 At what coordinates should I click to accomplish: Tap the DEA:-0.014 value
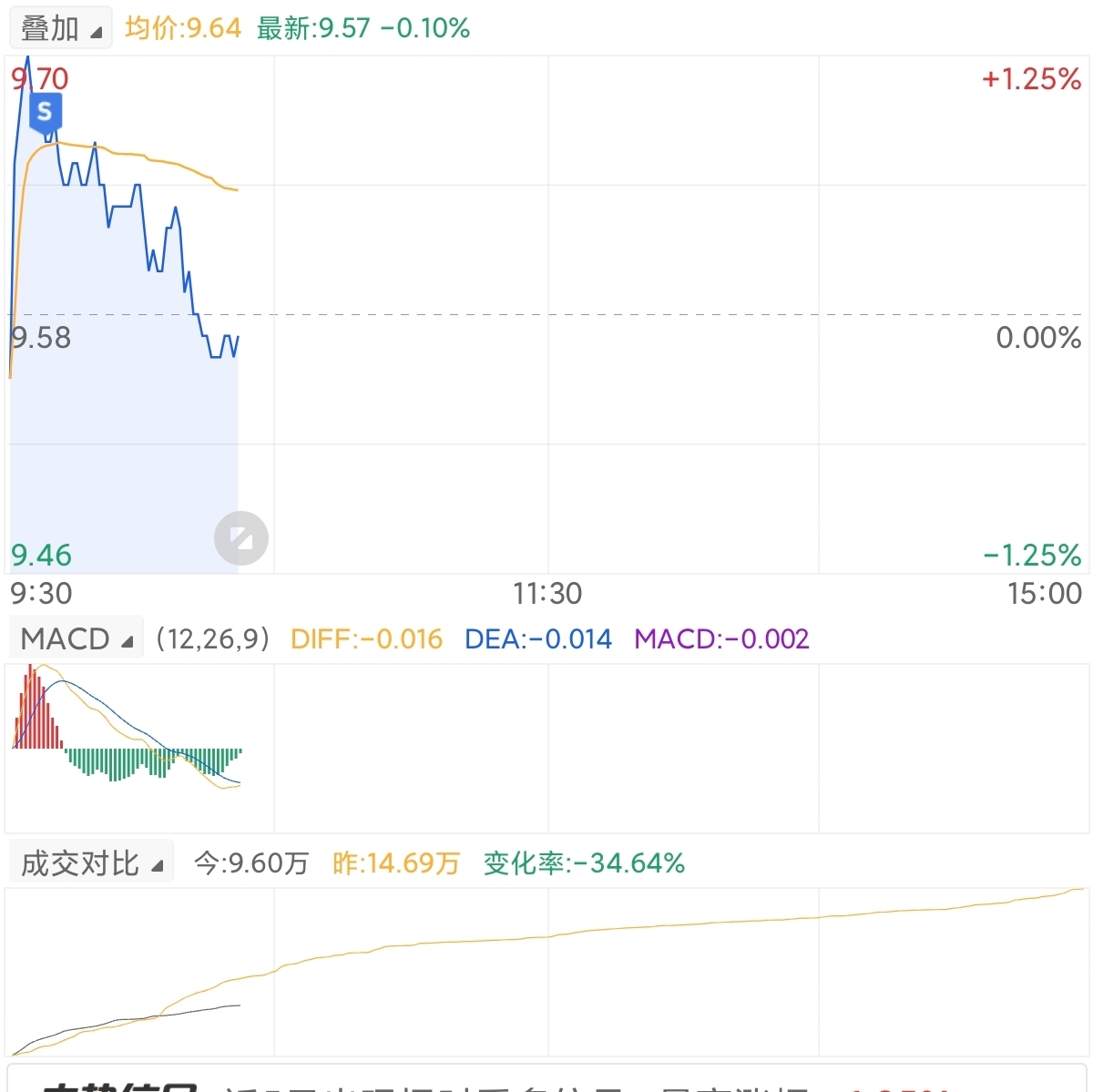538,638
